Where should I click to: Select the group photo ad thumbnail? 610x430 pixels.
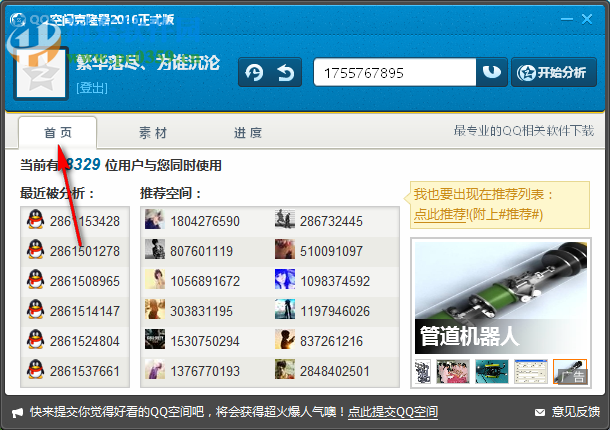[x=453, y=371]
